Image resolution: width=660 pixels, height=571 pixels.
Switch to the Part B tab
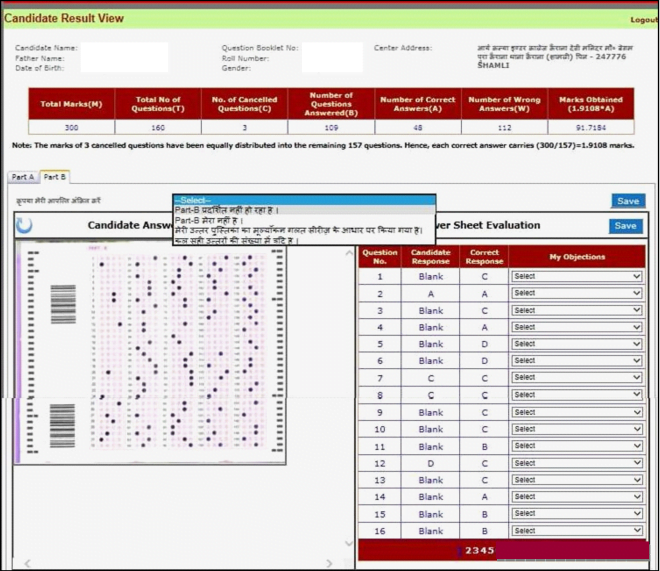[54, 177]
